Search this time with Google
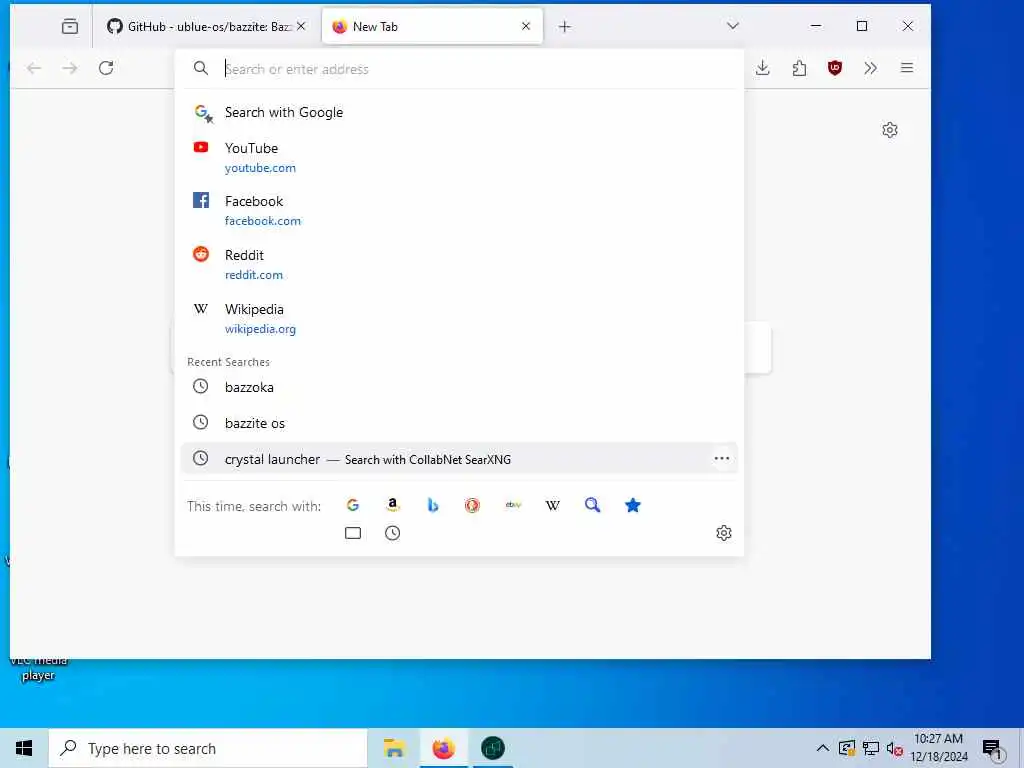The image size is (1024, 768). pos(353,505)
